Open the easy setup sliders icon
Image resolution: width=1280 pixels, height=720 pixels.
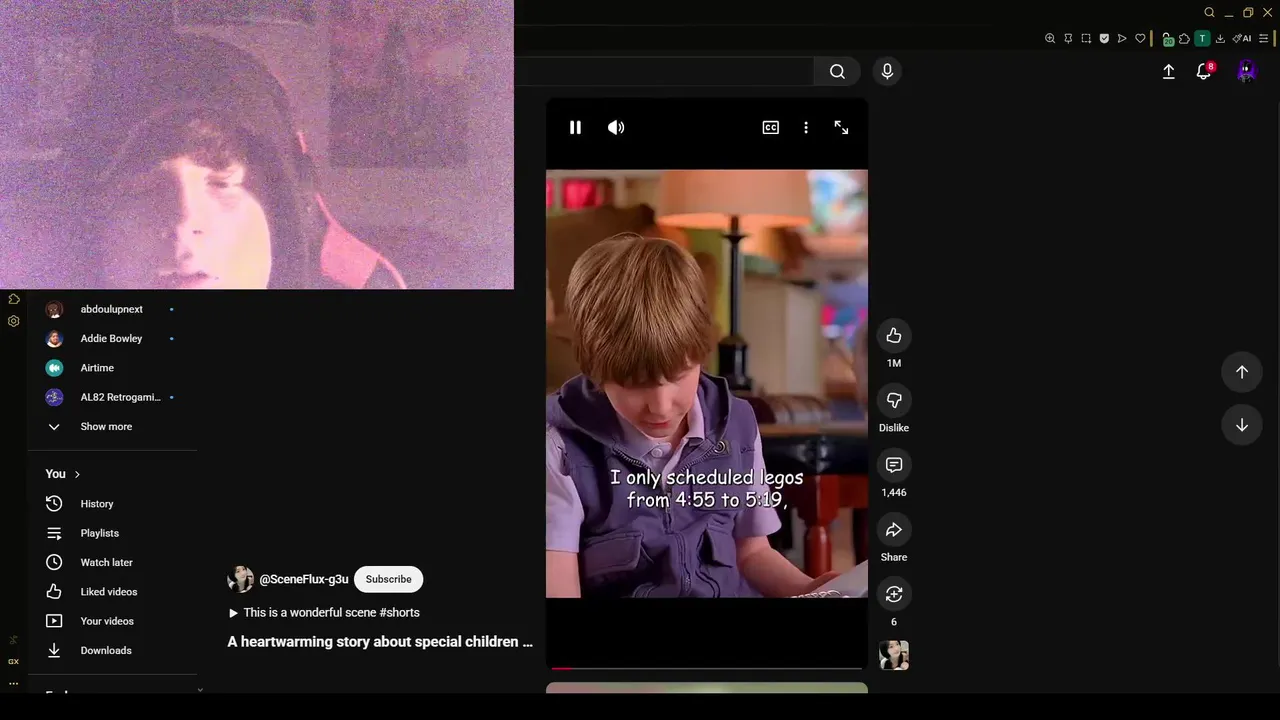point(1263,39)
